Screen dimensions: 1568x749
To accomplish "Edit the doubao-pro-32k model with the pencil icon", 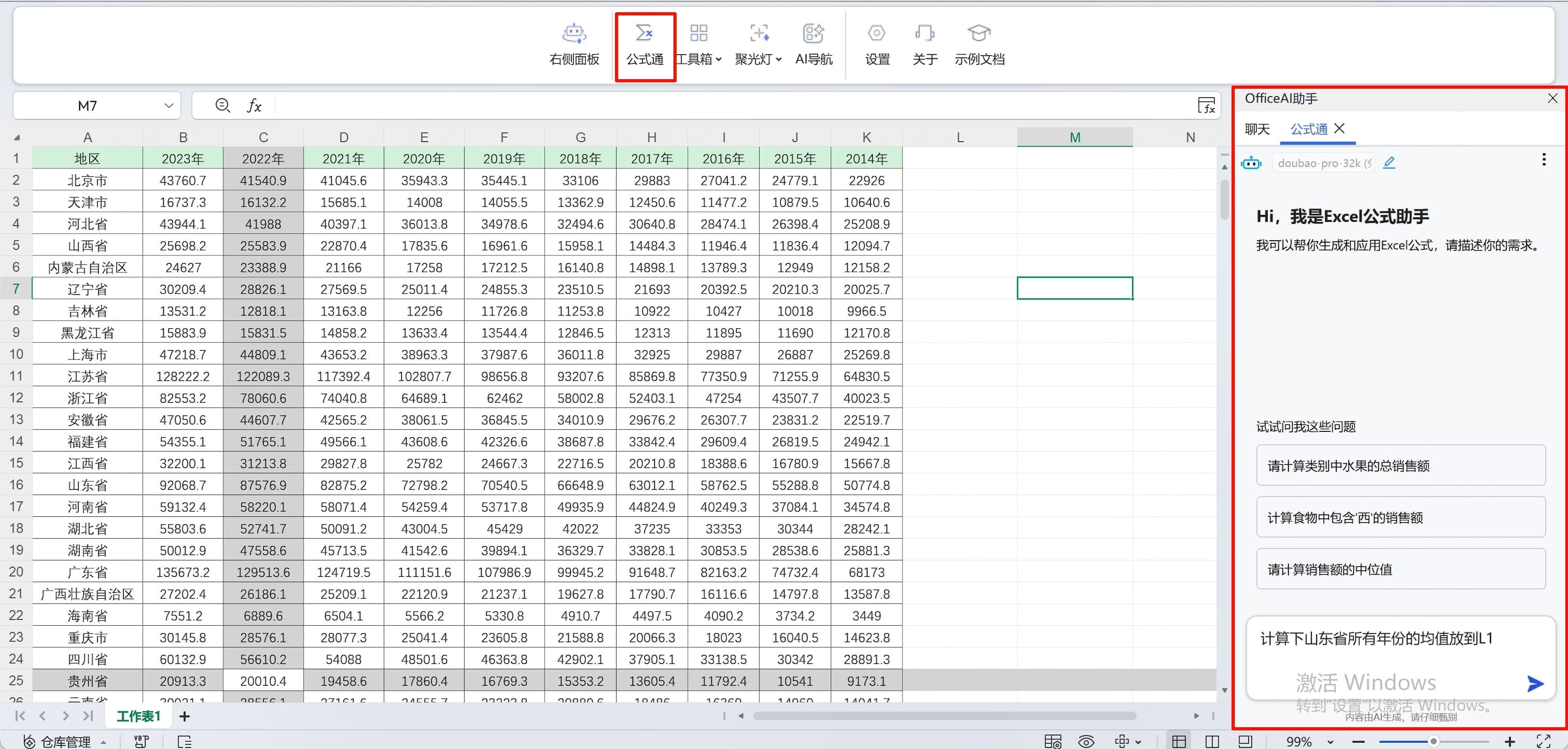I will [x=1389, y=163].
